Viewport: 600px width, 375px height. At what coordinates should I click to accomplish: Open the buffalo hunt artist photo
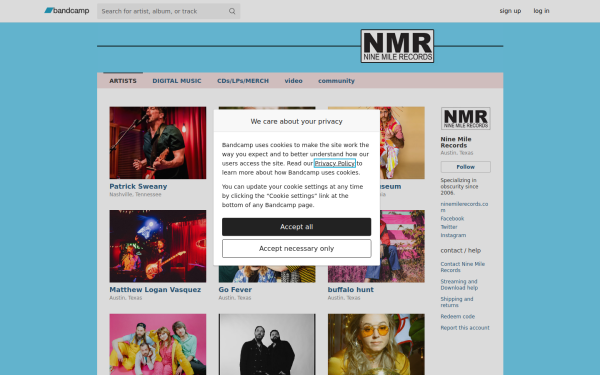[x=402, y=246]
